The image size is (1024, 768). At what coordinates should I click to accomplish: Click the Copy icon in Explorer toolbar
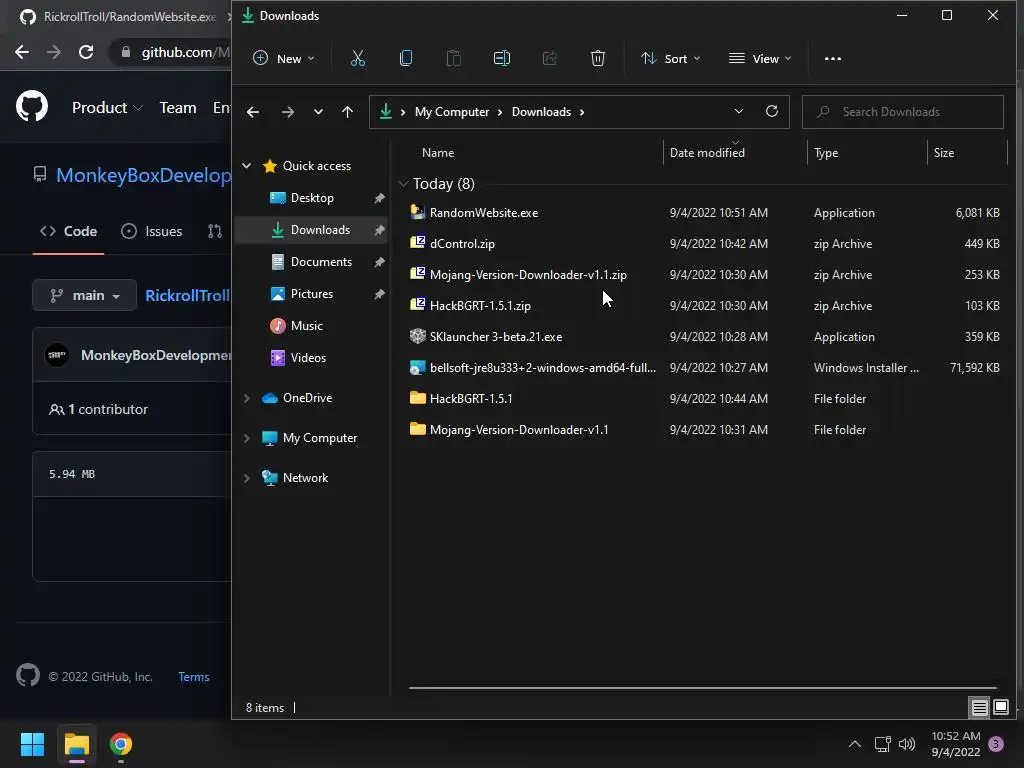(406, 59)
